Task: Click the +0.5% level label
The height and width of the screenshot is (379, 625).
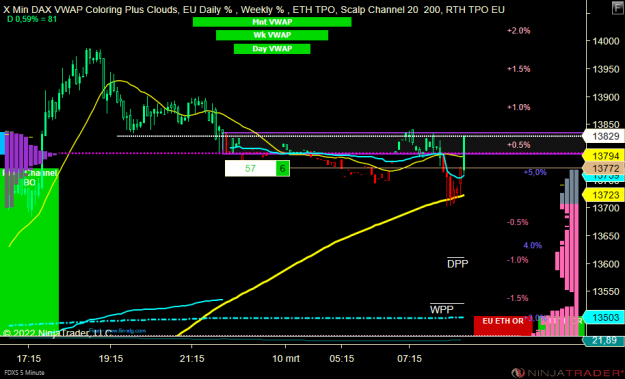Action: tap(519, 145)
